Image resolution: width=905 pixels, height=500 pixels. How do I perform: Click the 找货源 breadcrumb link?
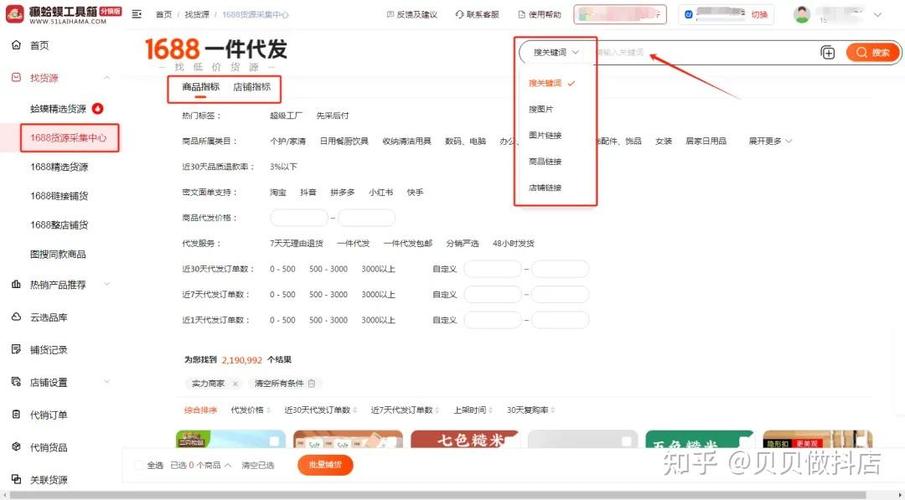[x=197, y=14]
